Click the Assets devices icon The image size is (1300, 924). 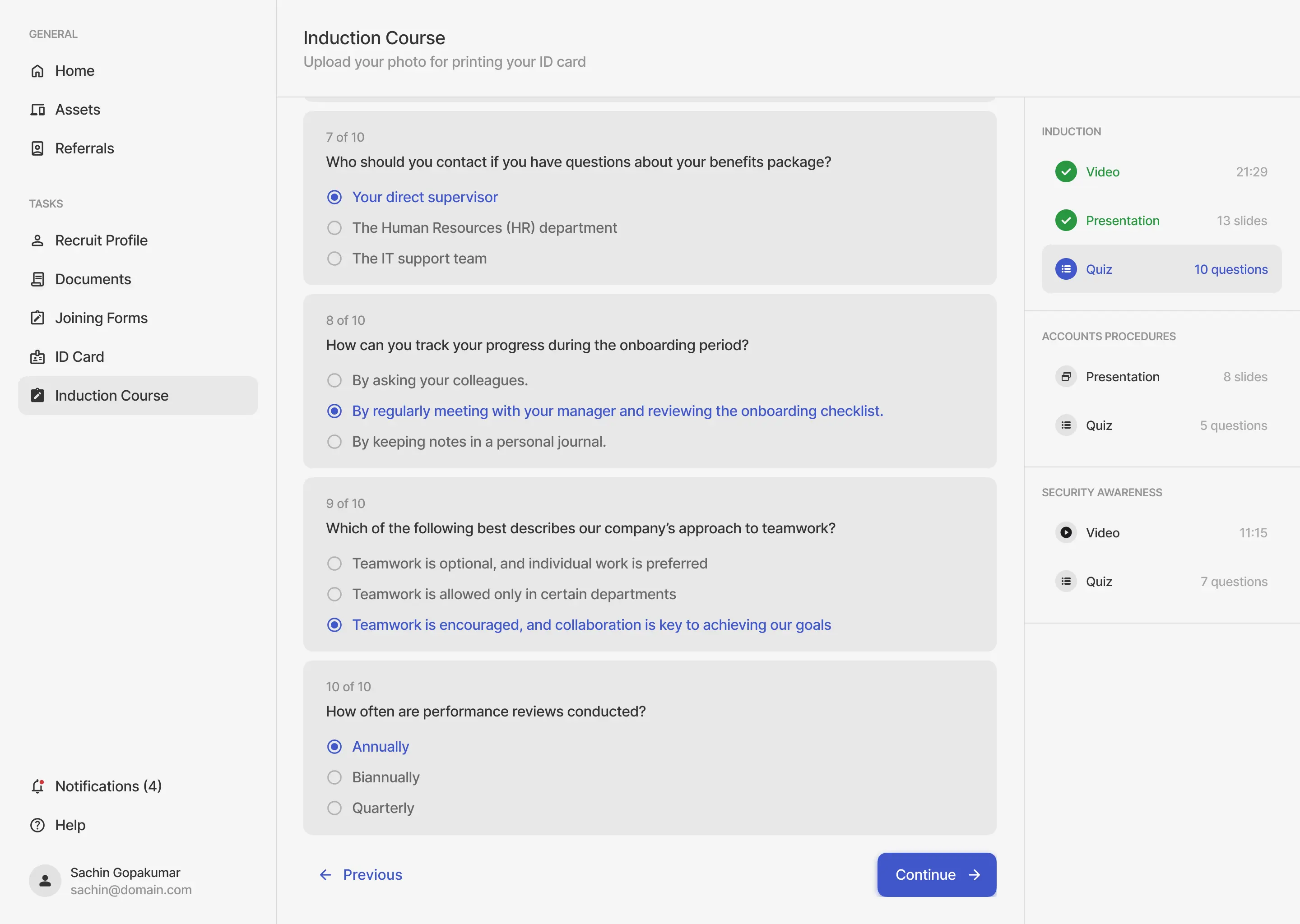(x=37, y=109)
